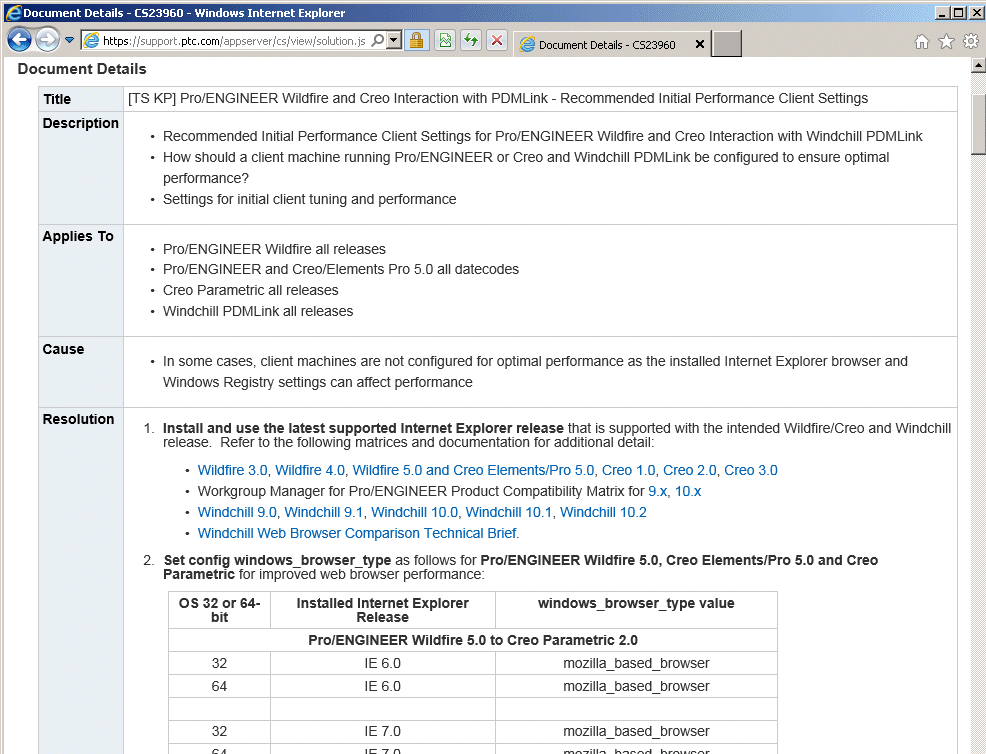
Task: Click the Forward navigation arrow
Action: click(45, 39)
